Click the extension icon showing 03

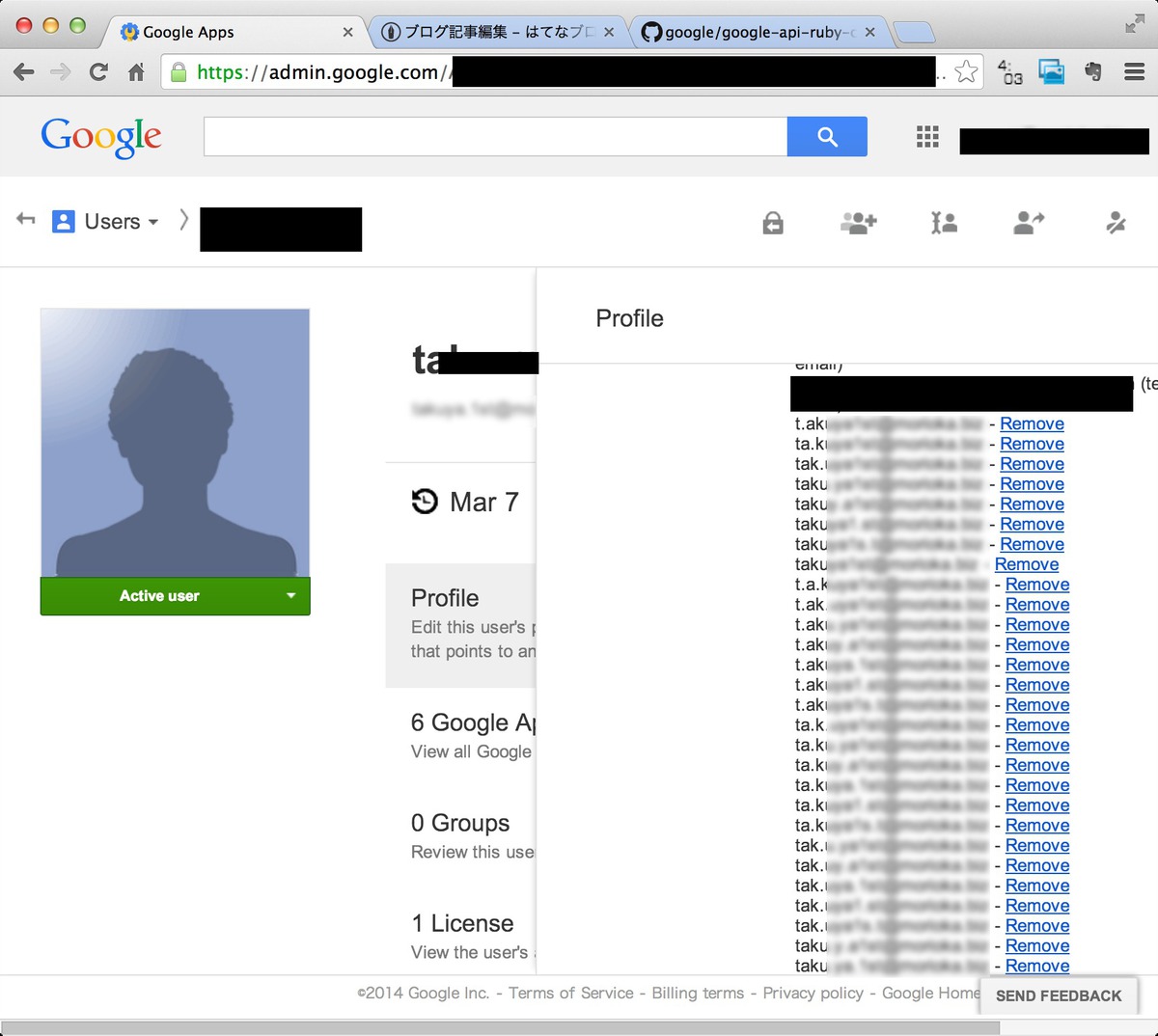1009,72
